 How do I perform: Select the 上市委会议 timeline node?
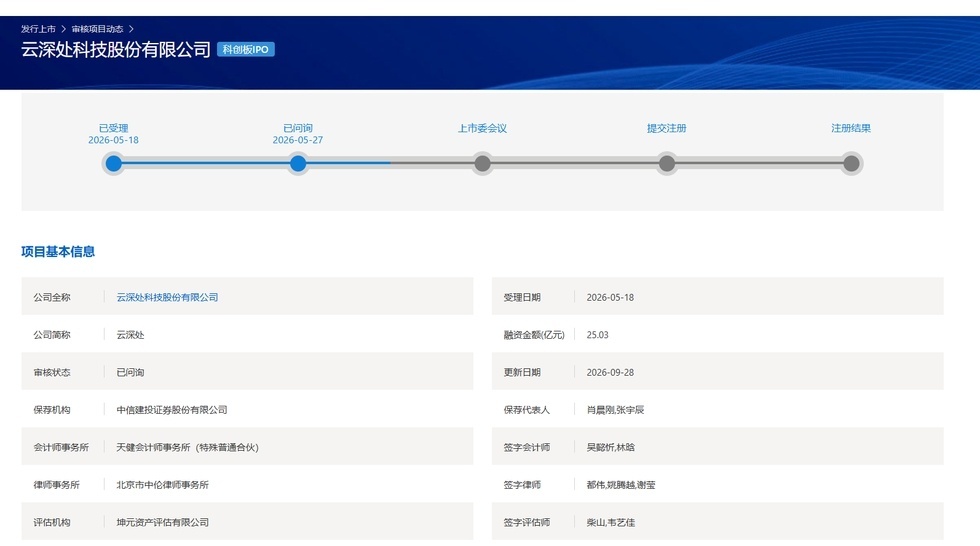(482, 164)
